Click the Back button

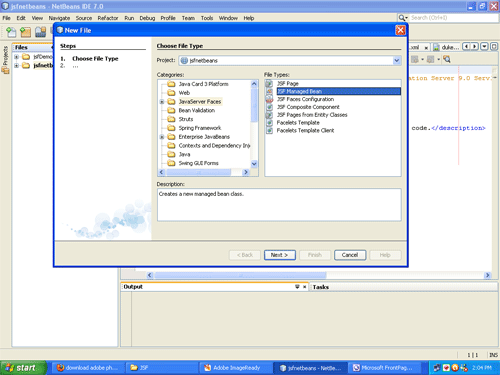(x=245, y=255)
